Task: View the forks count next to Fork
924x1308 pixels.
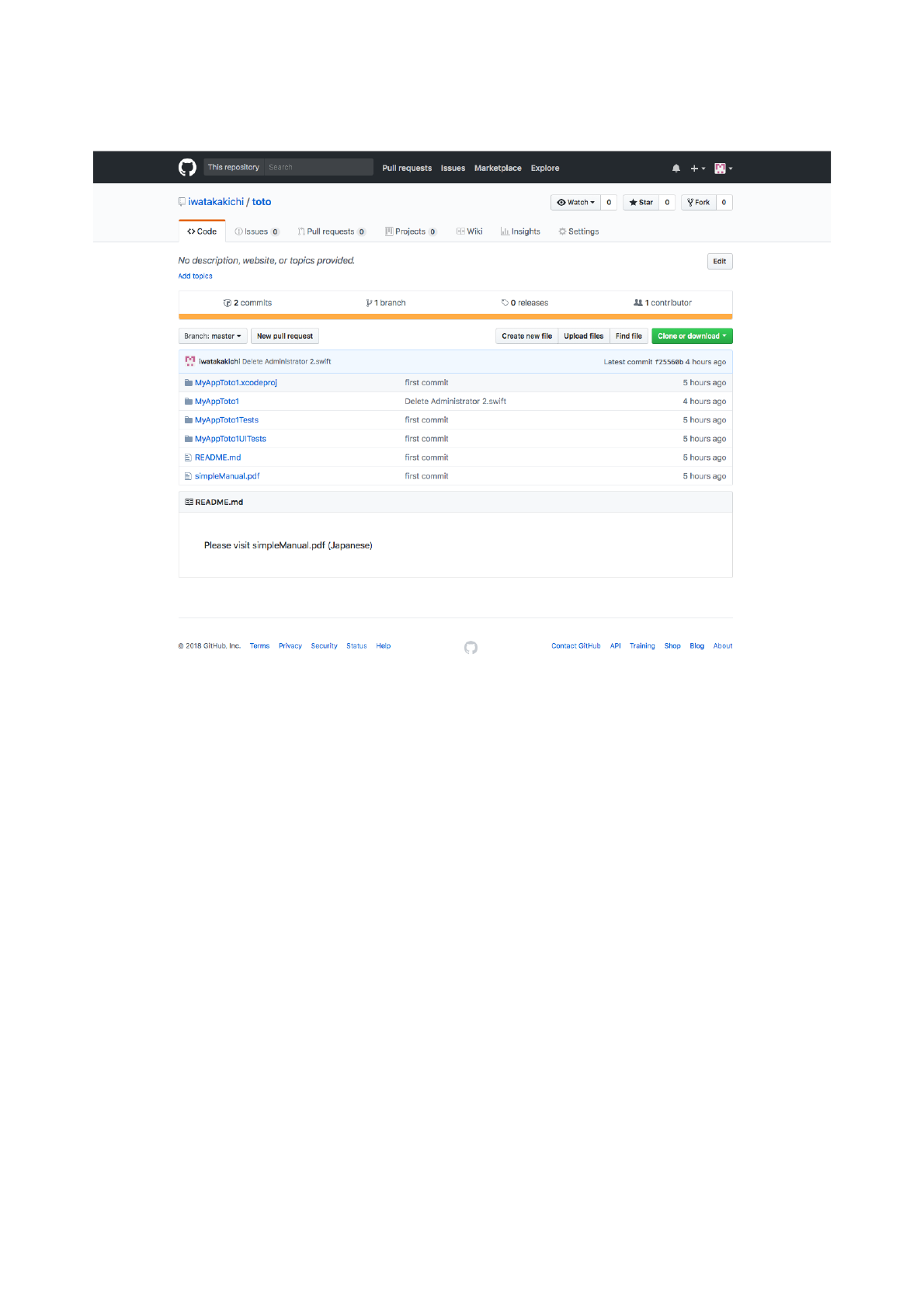Action: (x=724, y=202)
